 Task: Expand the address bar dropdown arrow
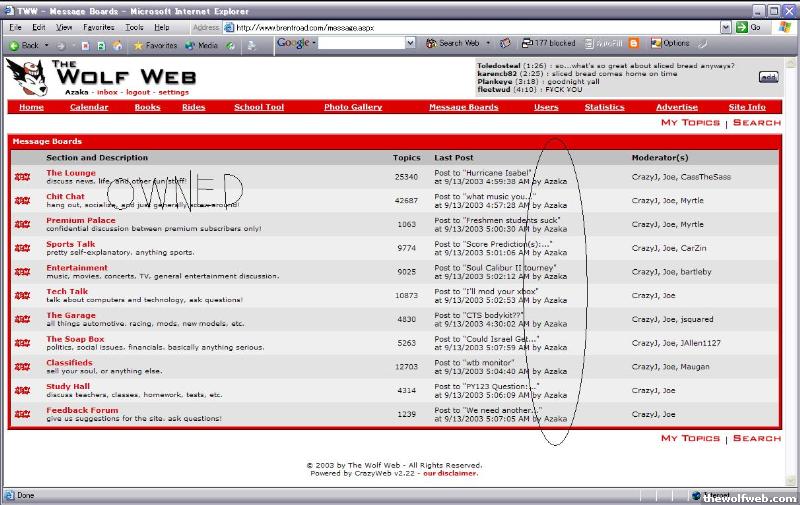tap(726, 28)
